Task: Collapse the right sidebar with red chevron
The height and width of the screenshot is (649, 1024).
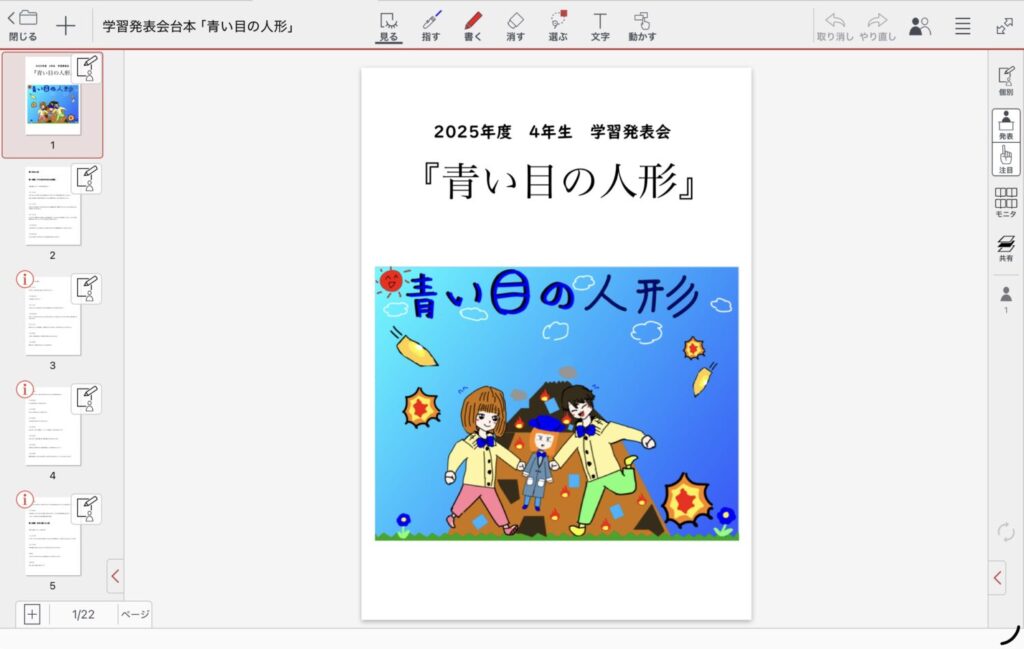Action: pos(997,577)
